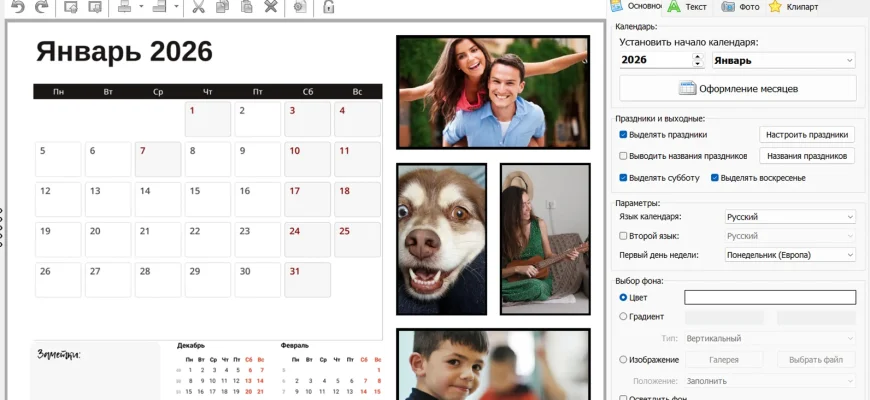Click the camera icon of Фото tab
Image resolution: width=870 pixels, height=400 pixels.
tap(728, 7)
